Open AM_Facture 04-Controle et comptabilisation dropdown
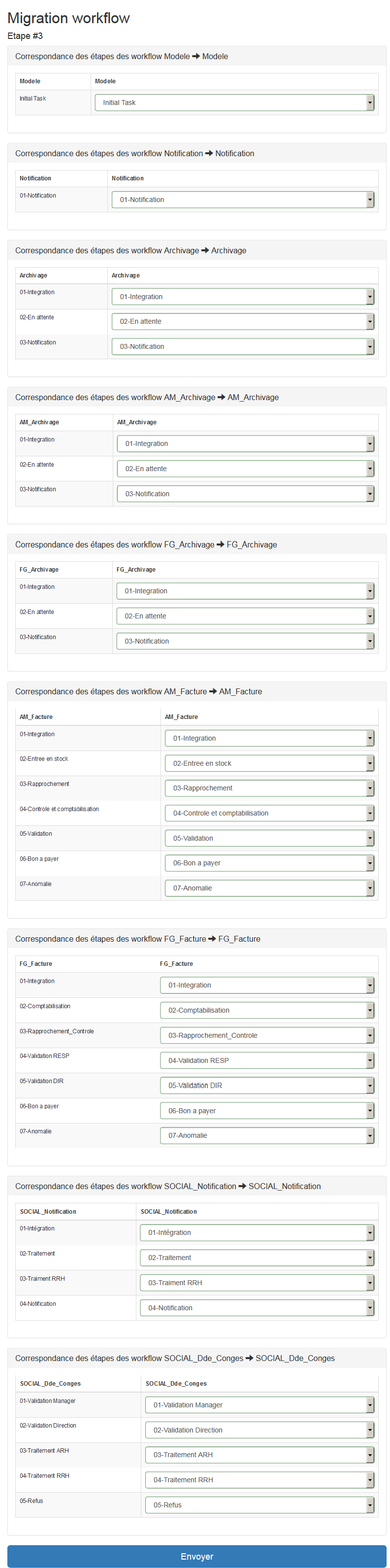 269,813
